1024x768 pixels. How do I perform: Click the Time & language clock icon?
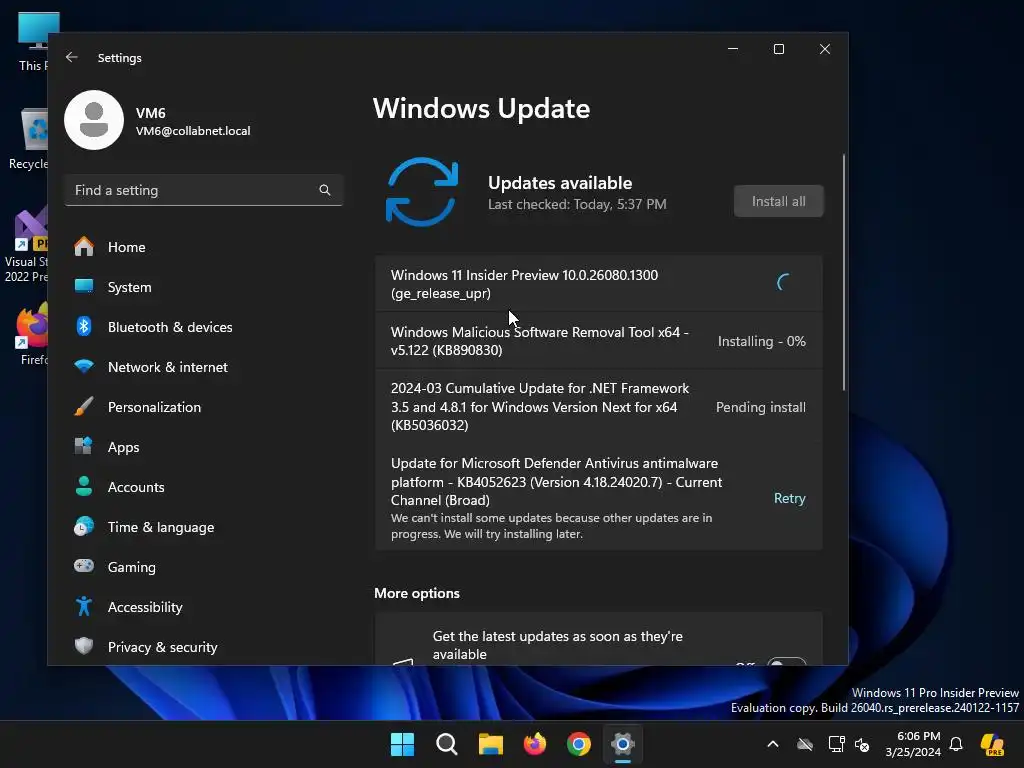coord(84,526)
